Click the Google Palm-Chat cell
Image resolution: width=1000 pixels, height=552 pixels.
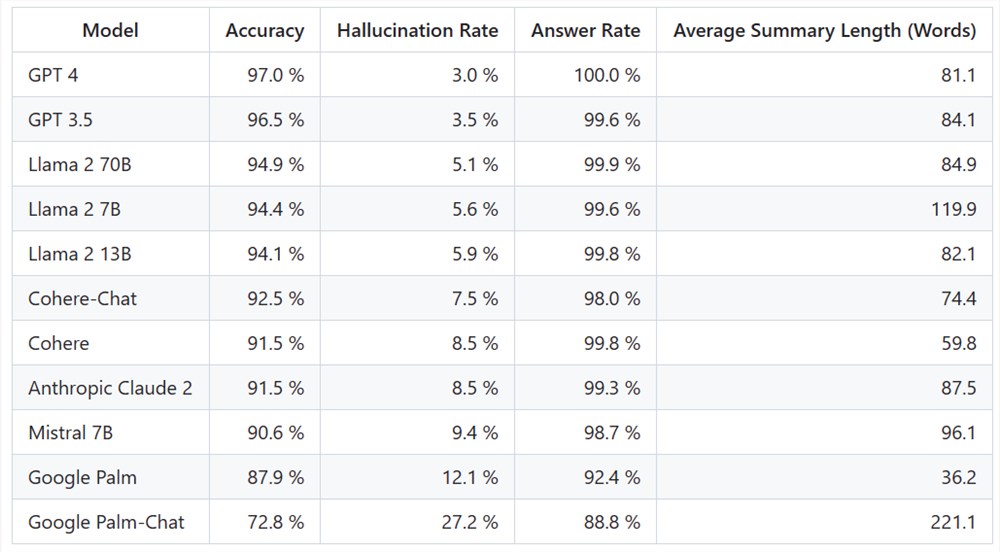tap(106, 522)
